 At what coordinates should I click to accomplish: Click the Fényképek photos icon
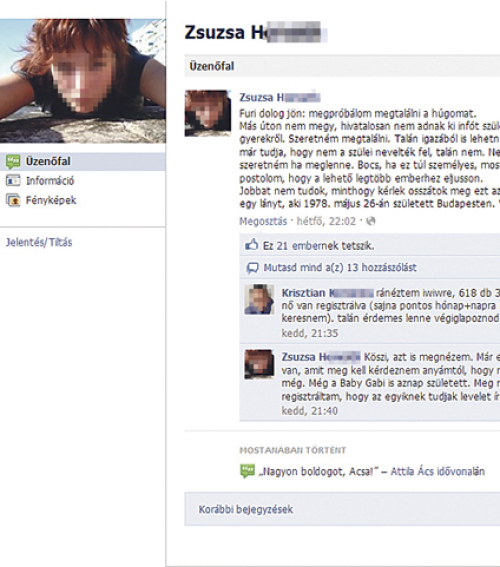click(x=13, y=200)
